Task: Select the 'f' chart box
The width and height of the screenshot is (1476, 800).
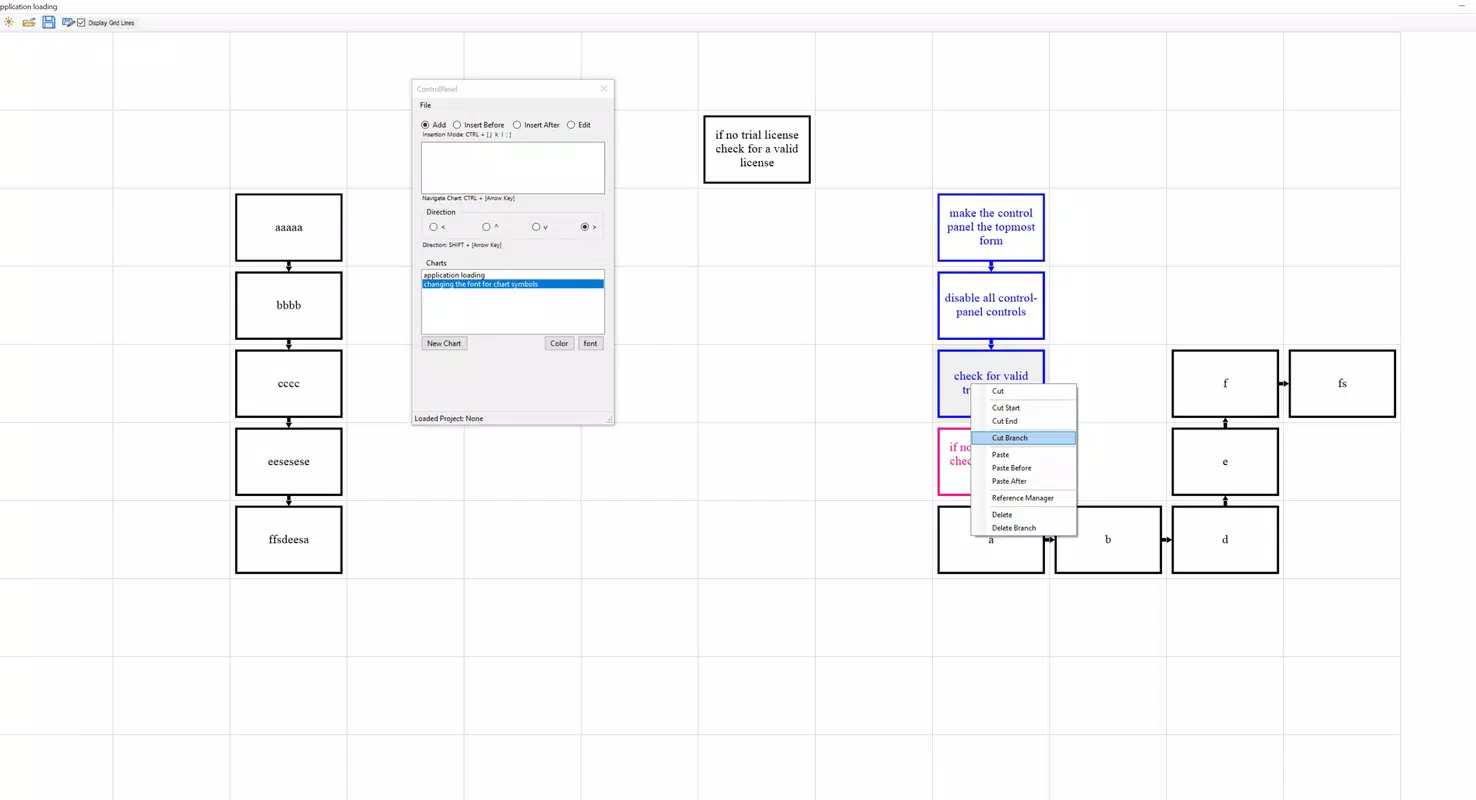Action: tap(1225, 384)
